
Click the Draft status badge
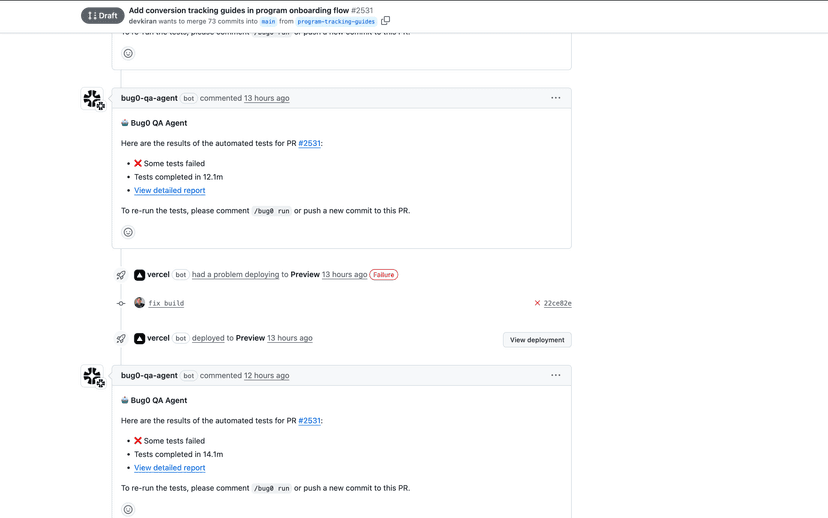[102, 16]
